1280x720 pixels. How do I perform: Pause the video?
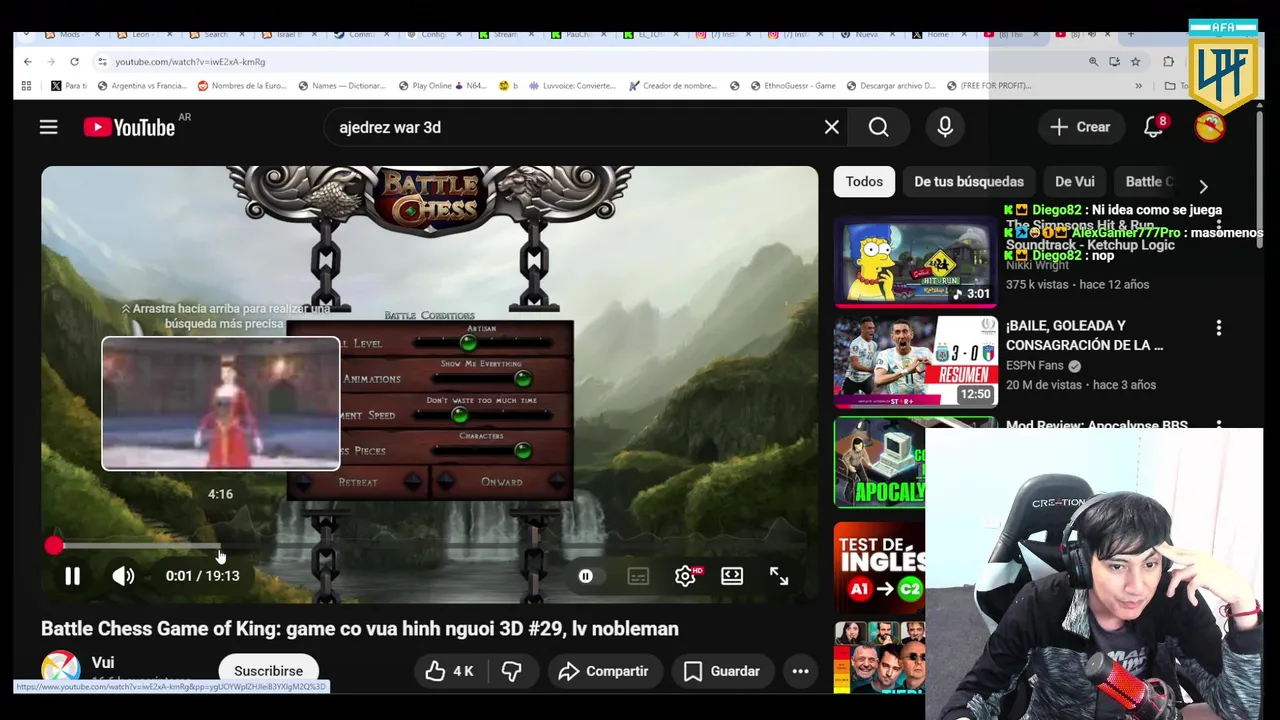(72, 576)
